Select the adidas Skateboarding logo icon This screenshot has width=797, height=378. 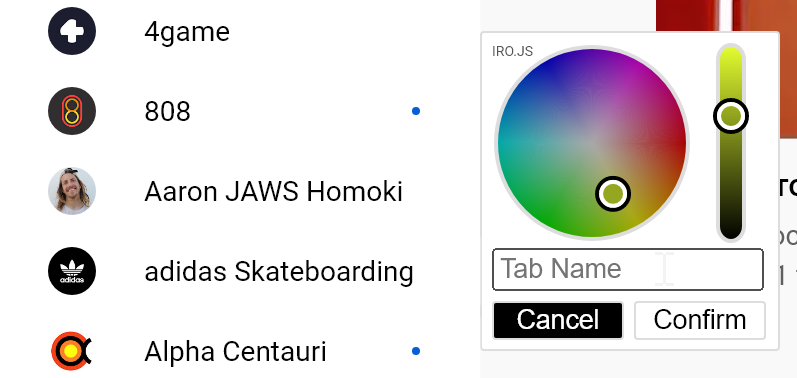point(72,271)
